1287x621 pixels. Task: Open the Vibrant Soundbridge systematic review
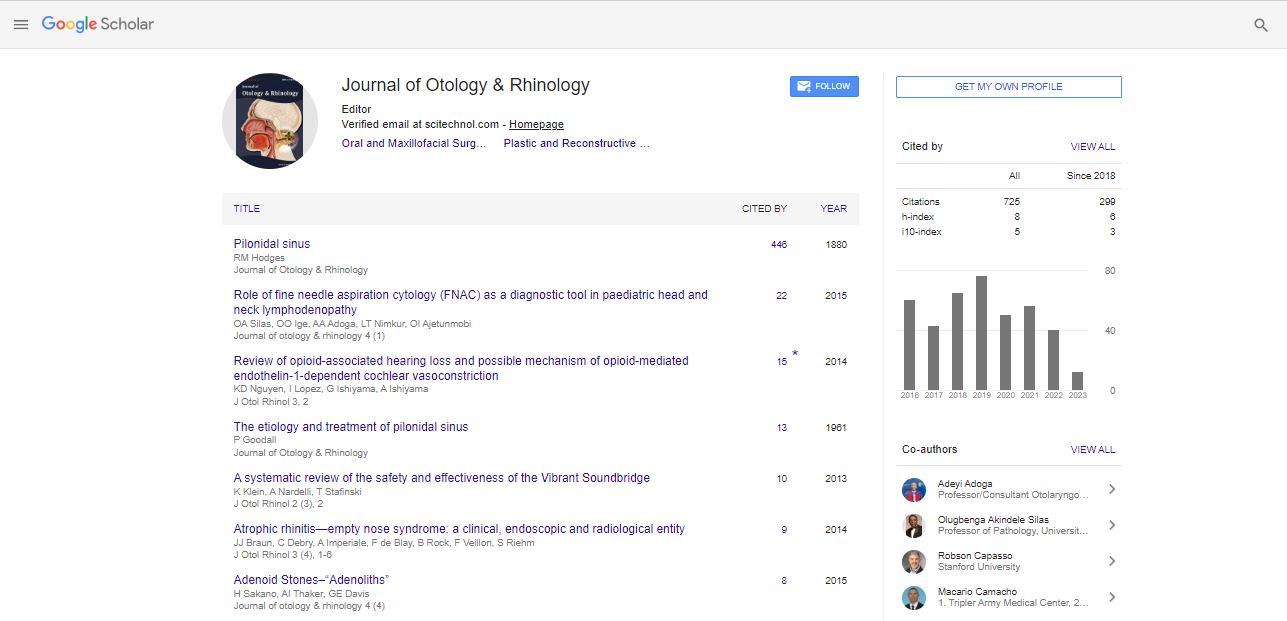click(x=442, y=478)
